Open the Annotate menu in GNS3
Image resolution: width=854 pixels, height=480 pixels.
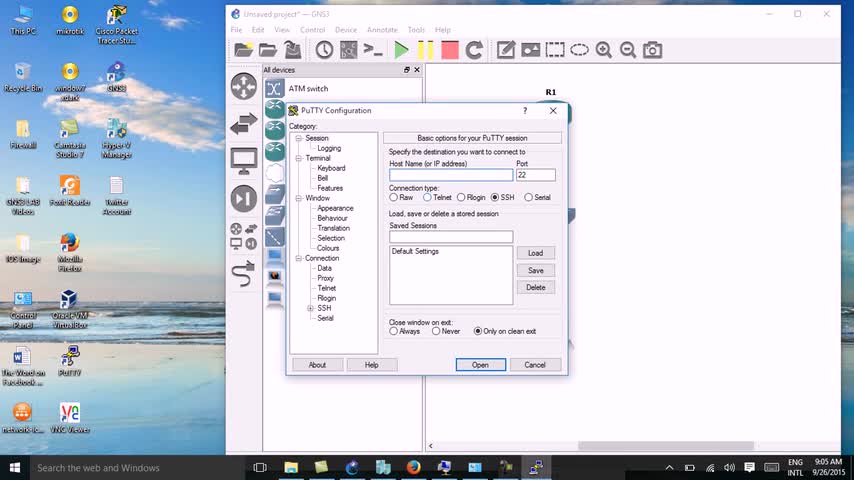point(381,30)
